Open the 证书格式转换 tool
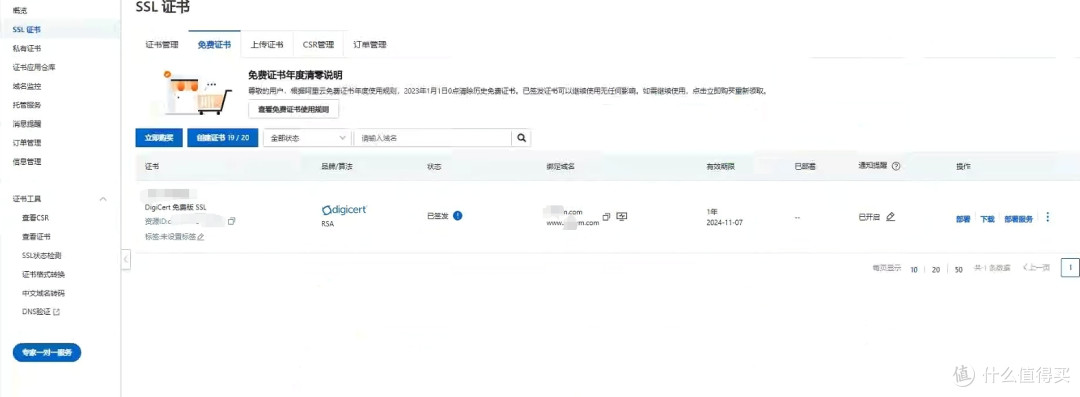The height and width of the screenshot is (397, 1080). pyautogui.click(x=43, y=274)
